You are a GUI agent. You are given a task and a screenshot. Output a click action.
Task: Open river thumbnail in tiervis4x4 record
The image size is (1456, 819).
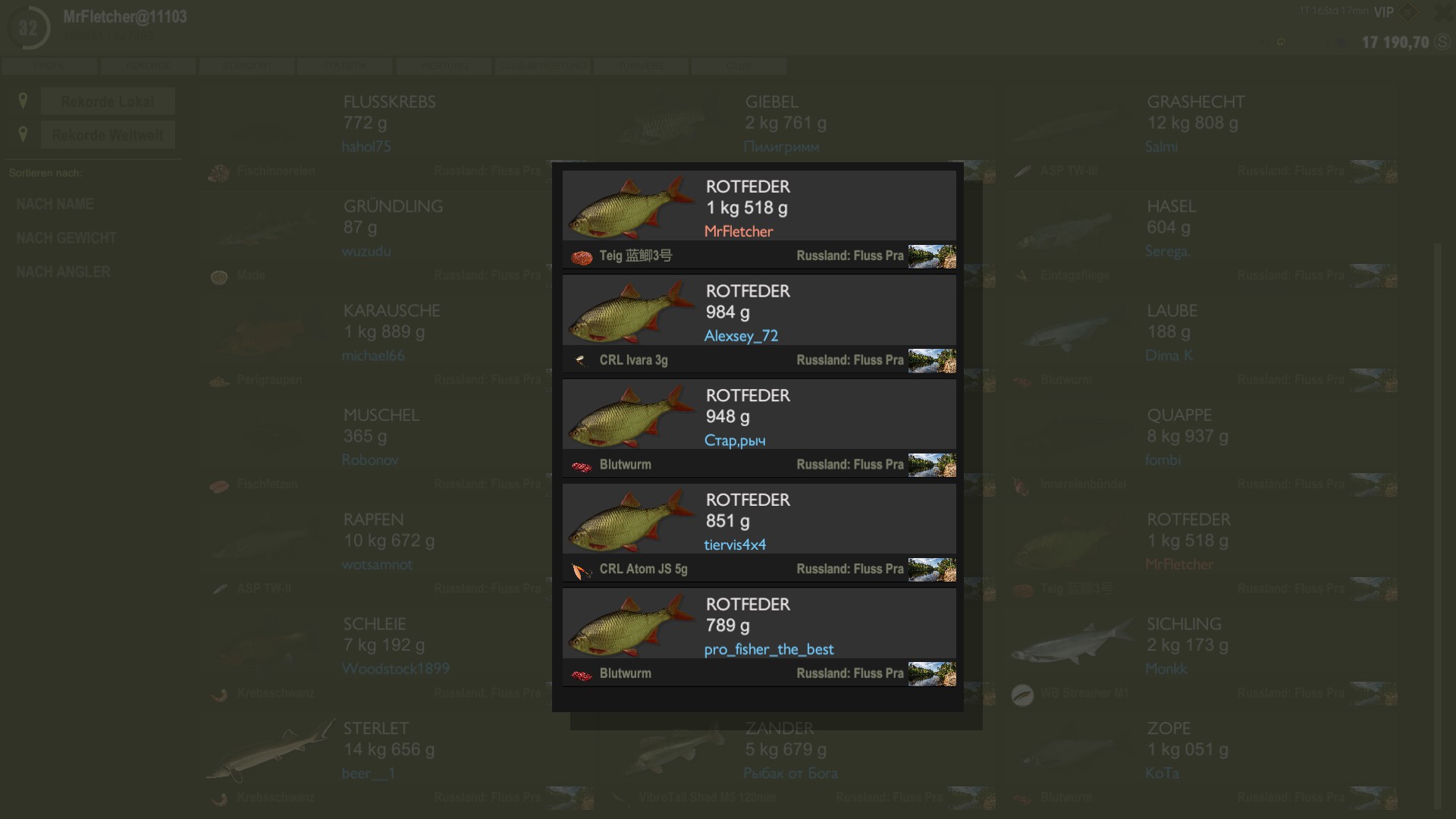point(932,570)
